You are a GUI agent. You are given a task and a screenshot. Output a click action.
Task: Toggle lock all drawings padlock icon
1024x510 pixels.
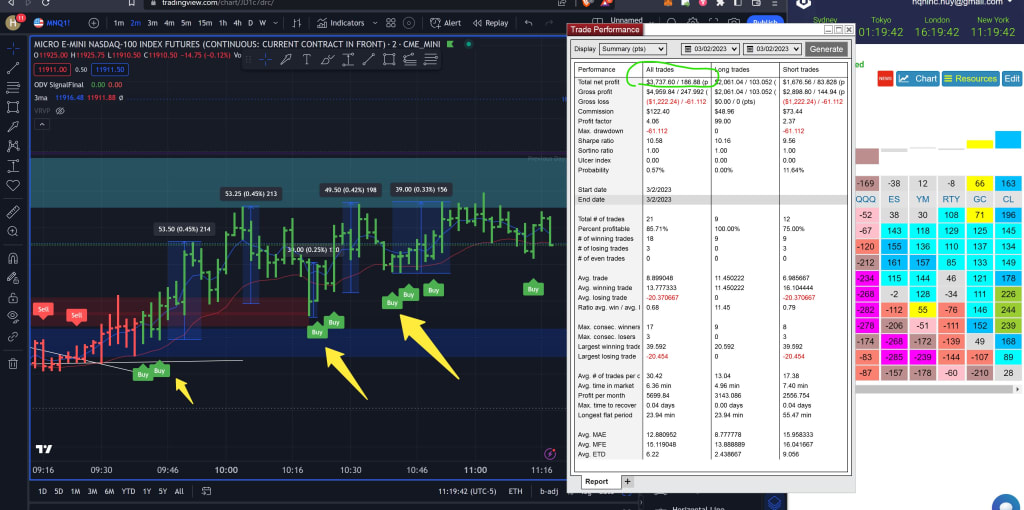[x=13, y=298]
